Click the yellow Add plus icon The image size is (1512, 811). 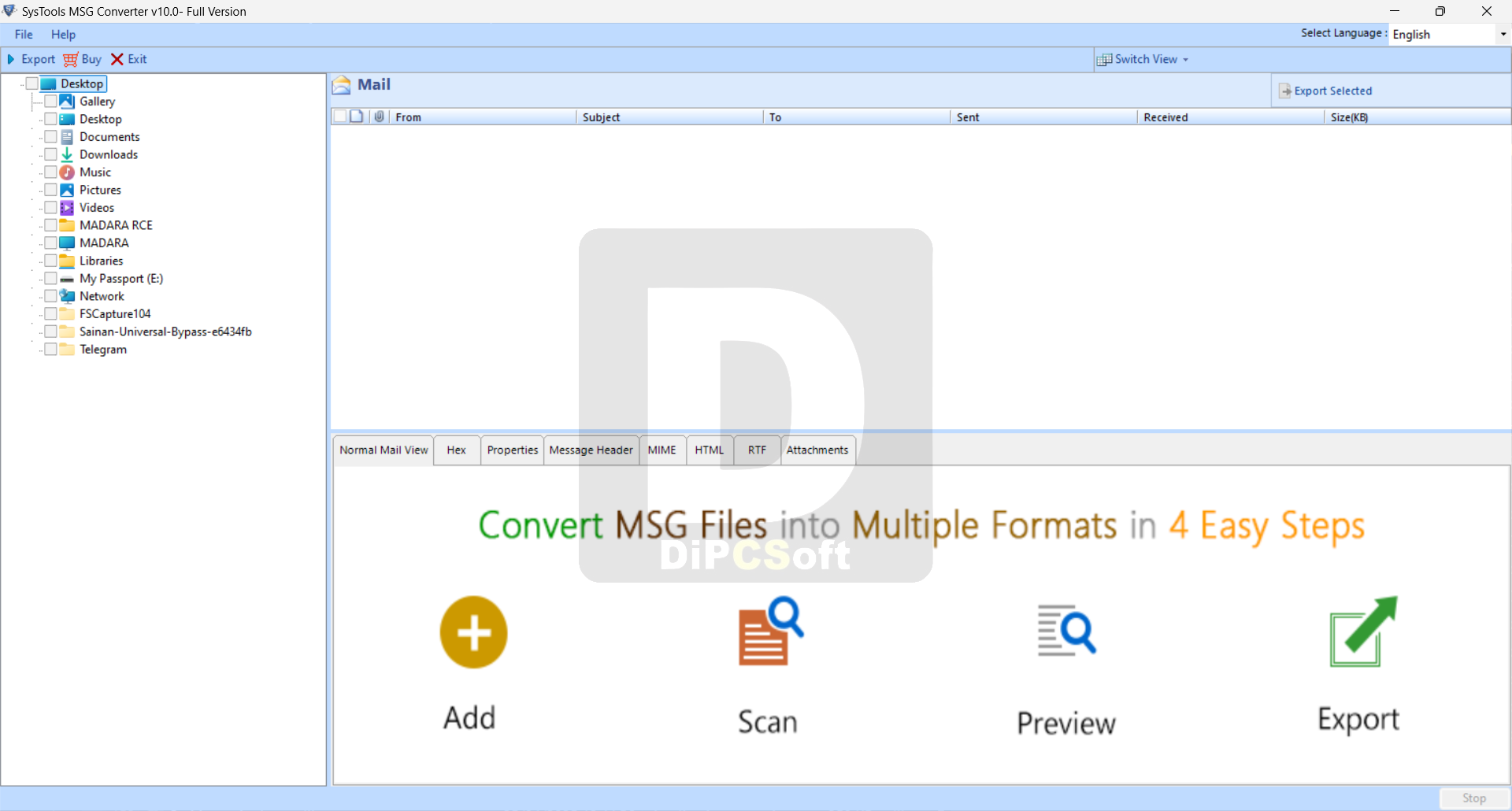(x=473, y=632)
